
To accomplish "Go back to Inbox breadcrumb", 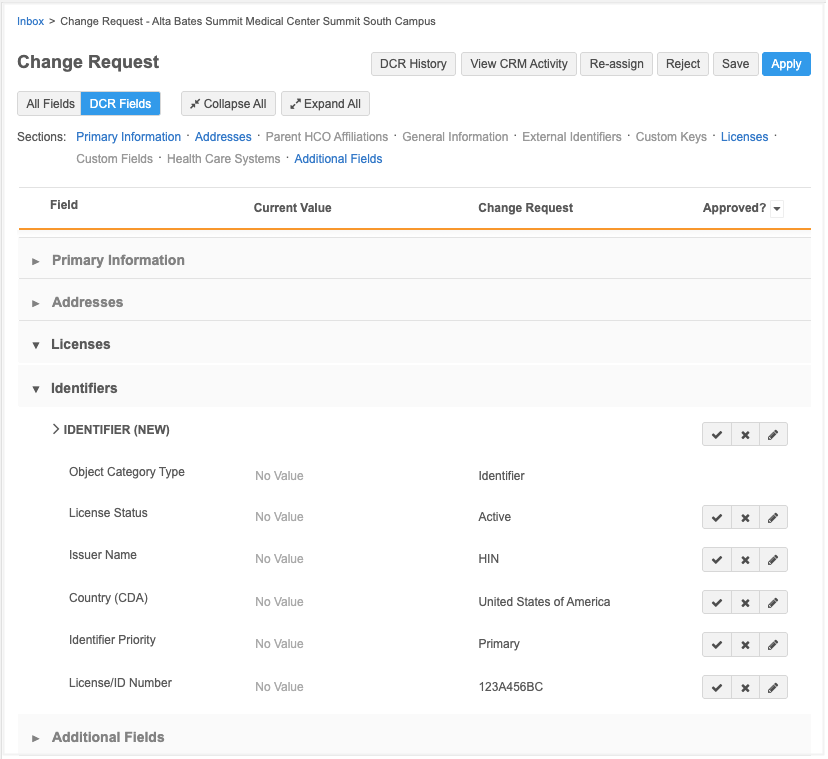I will click(30, 22).
